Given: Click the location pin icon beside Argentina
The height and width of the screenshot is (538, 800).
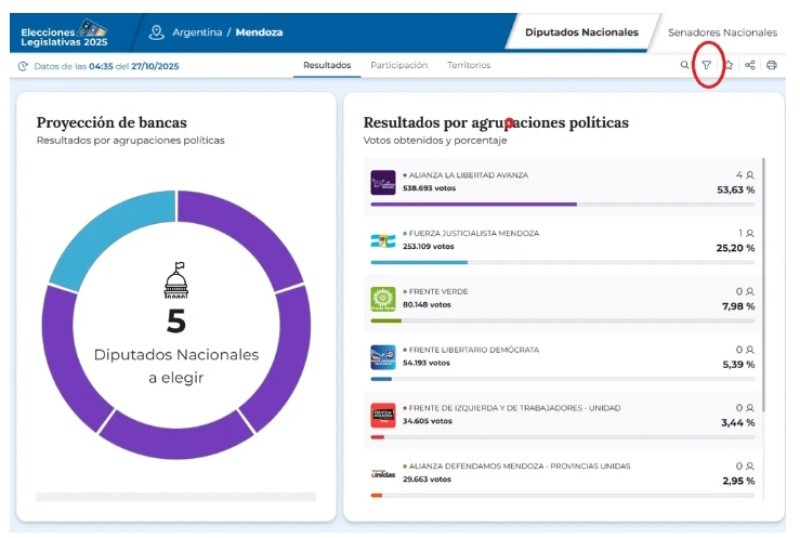Looking at the screenshot, I should tap(156, 32).
